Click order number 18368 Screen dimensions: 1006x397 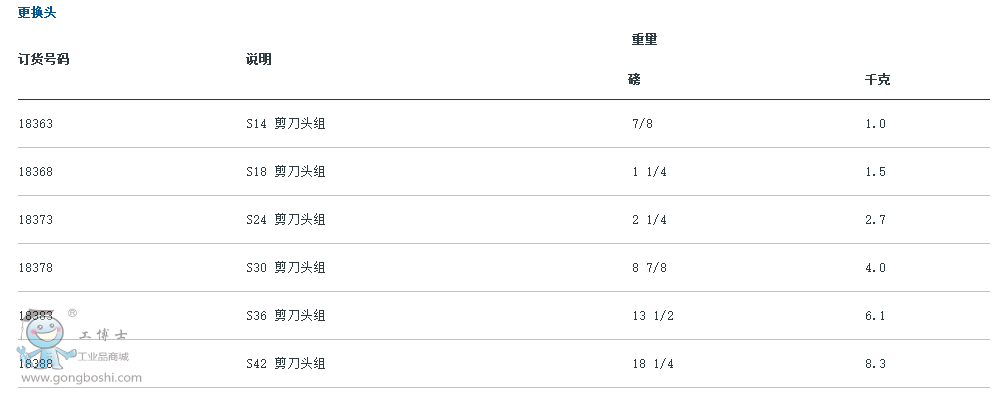coord(35,172)
